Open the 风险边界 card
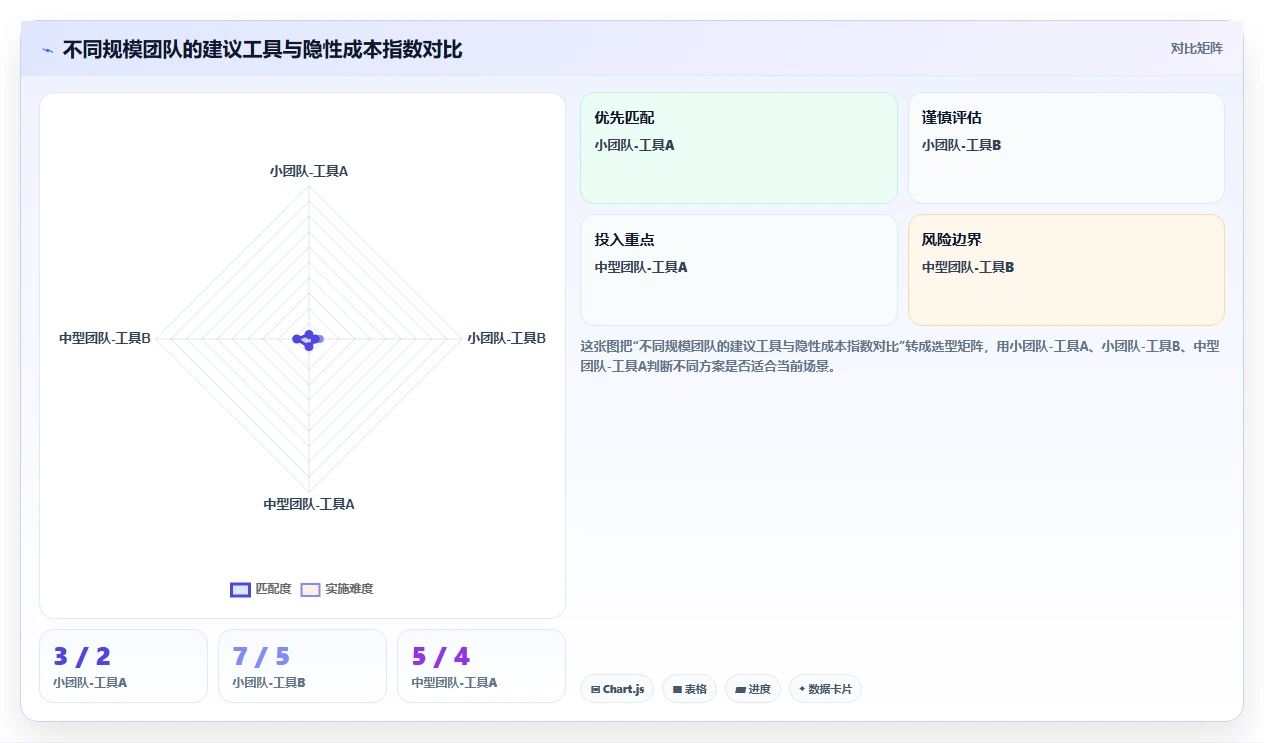Image resolution: width=1264 pixels, height=743 pixels. 1066,270
